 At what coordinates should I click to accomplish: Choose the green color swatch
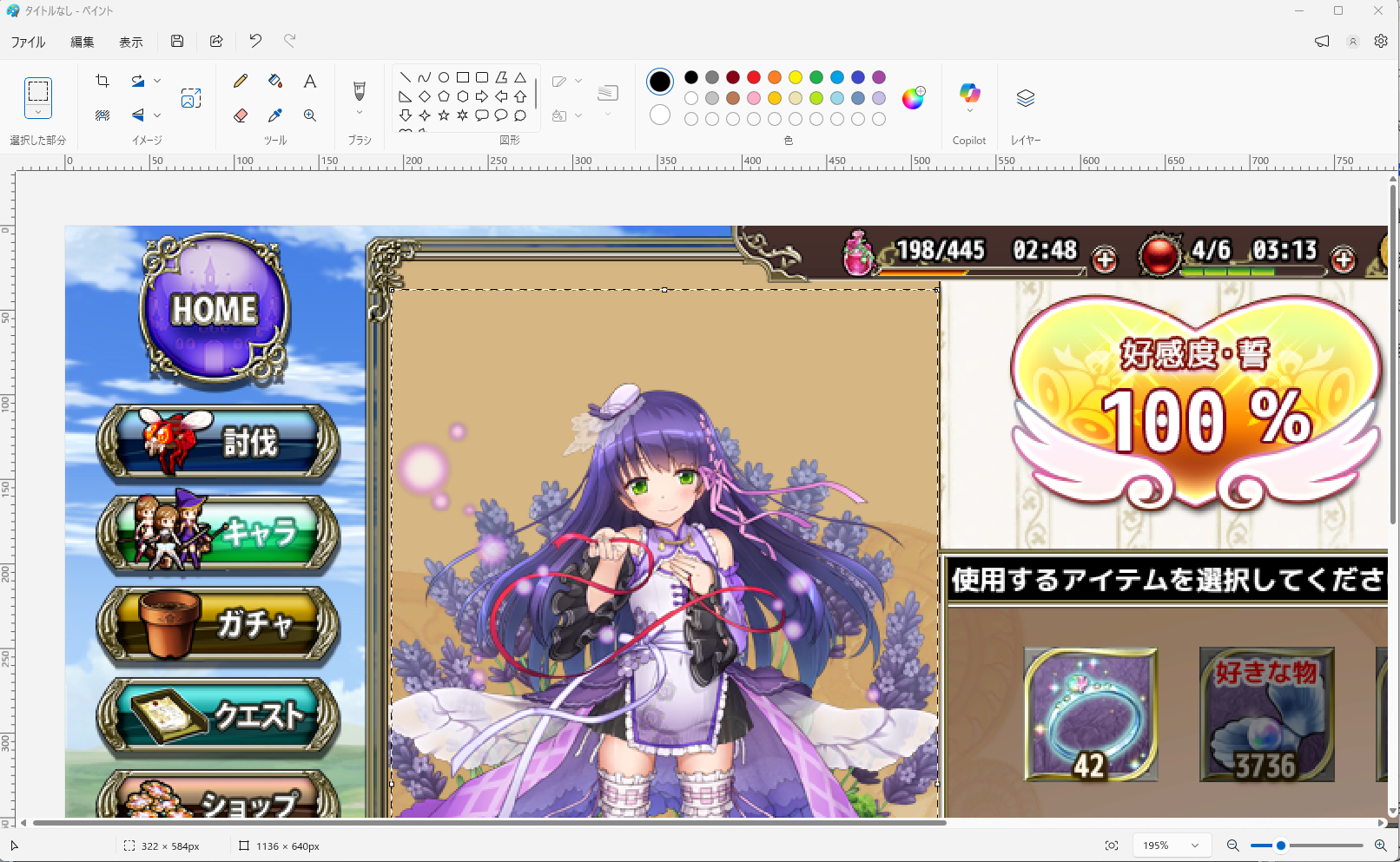[x=816, y=77]
